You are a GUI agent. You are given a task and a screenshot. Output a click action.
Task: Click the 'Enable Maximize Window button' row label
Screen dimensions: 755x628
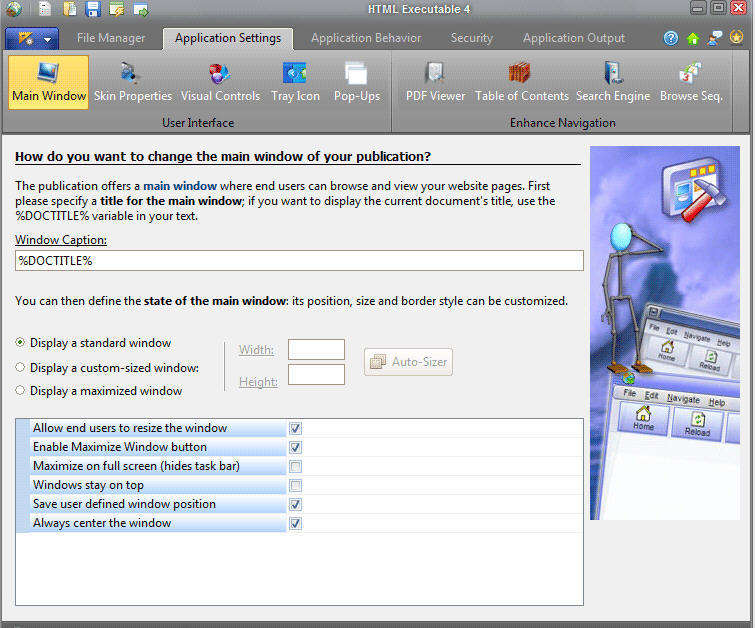(120, 447)
